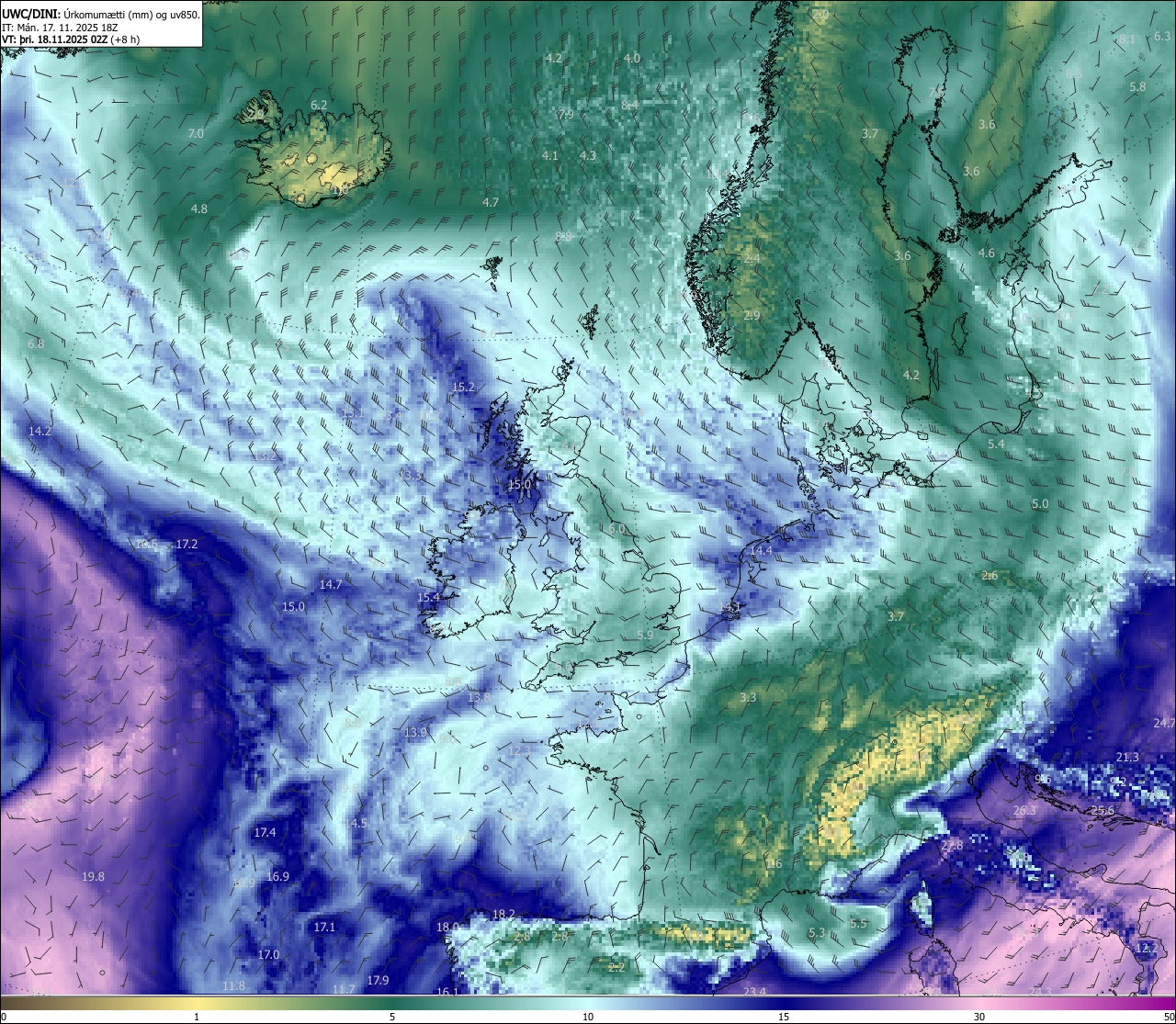Click the '2.9' value over southern Norway
Screen dimensions: 1176x1024
(x=752, y=316)
